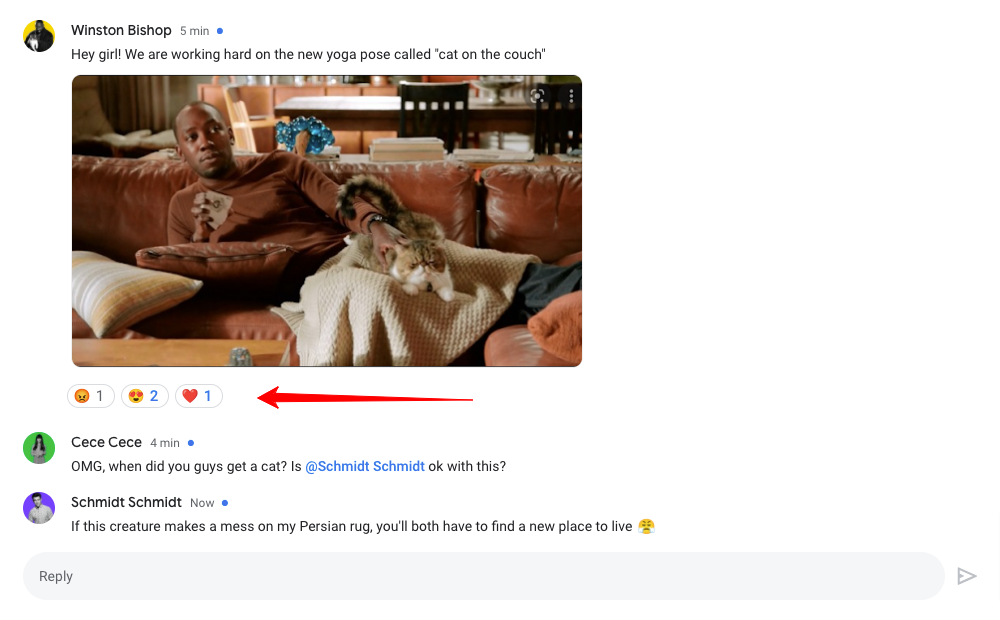The height and width of the screenshot is (620, 1000).
Task: Open the cat on the couch photo
Action: 327,221
